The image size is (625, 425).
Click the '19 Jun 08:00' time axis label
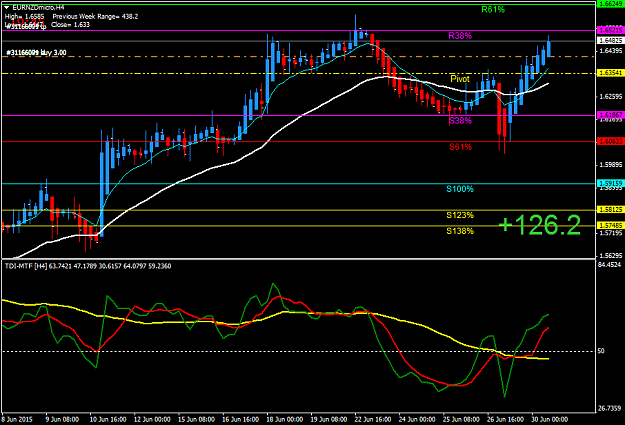pos(329,419)
